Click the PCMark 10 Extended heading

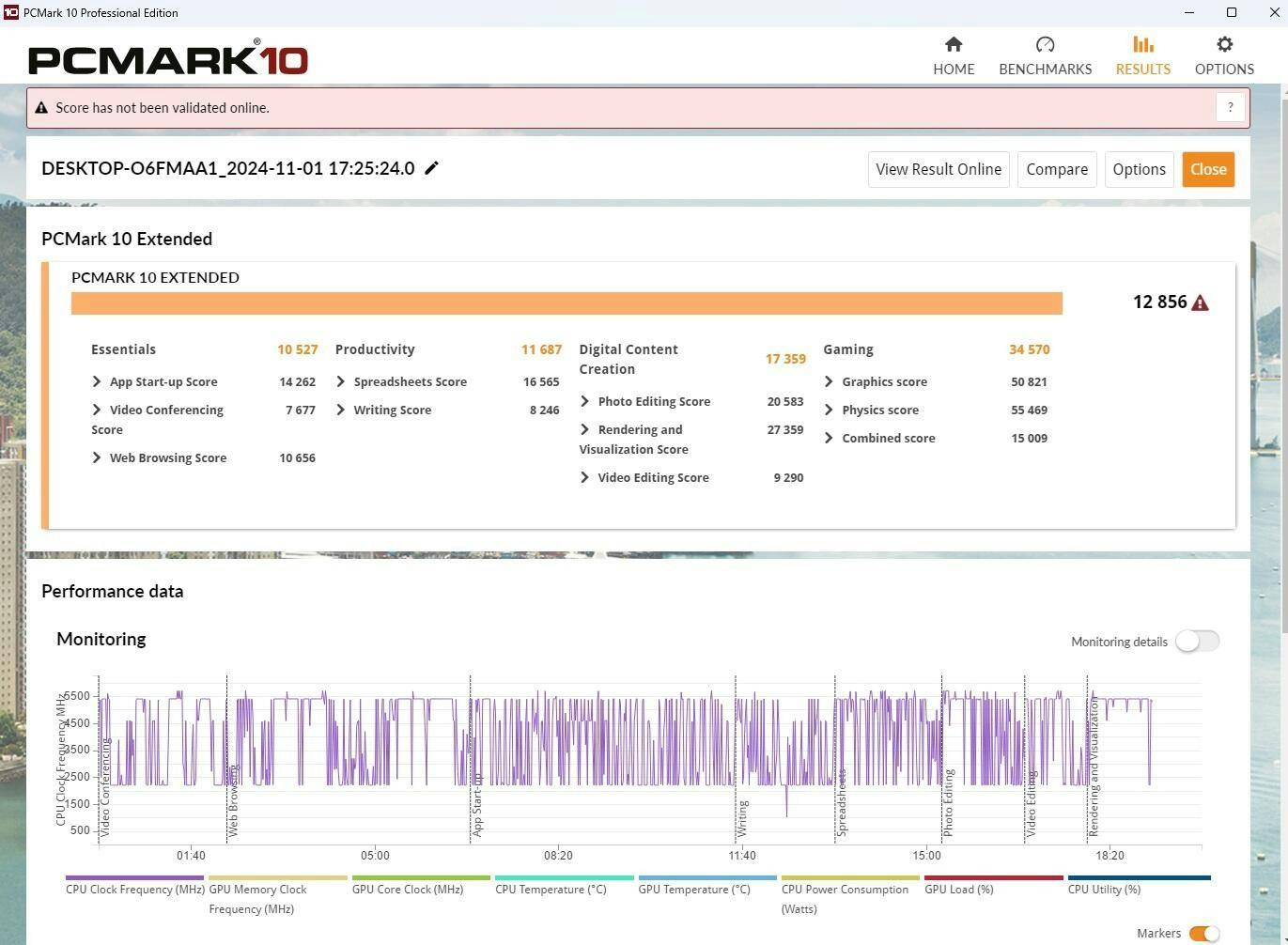tap(127, 239)
